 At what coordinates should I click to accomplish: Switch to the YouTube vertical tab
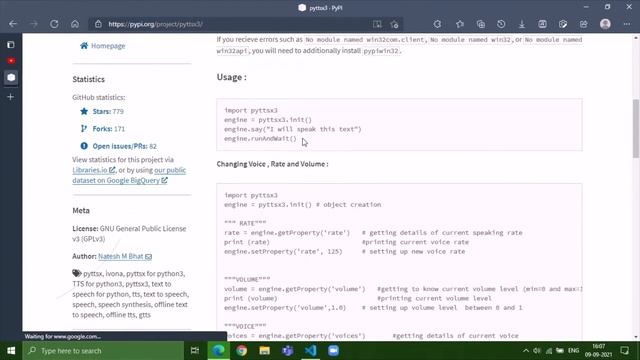[11, 61]
